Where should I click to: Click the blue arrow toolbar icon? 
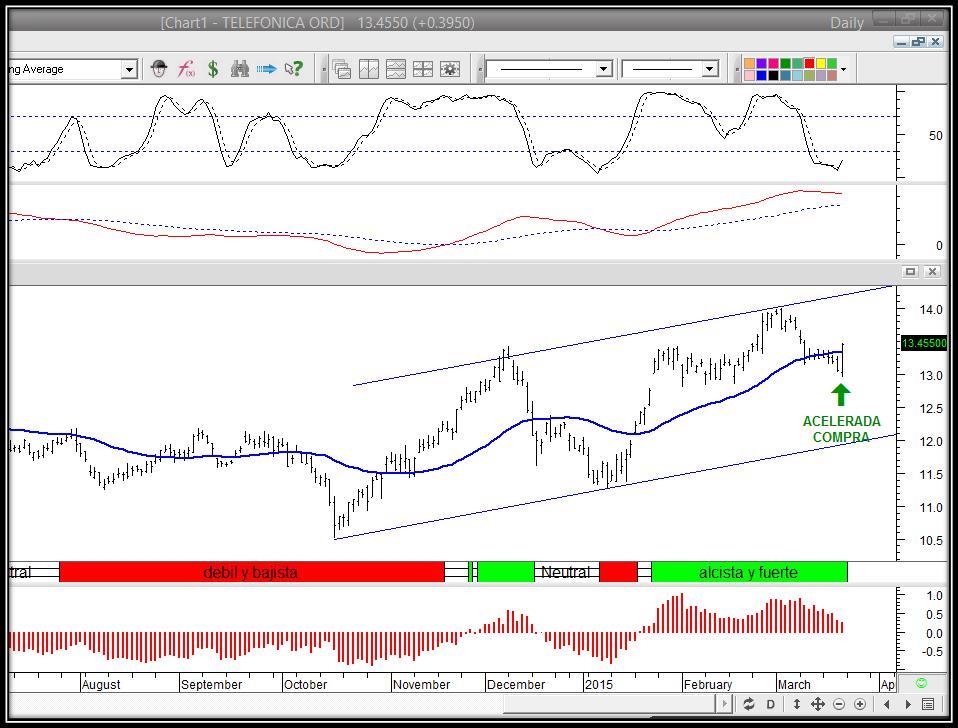[x=266, y=69]
